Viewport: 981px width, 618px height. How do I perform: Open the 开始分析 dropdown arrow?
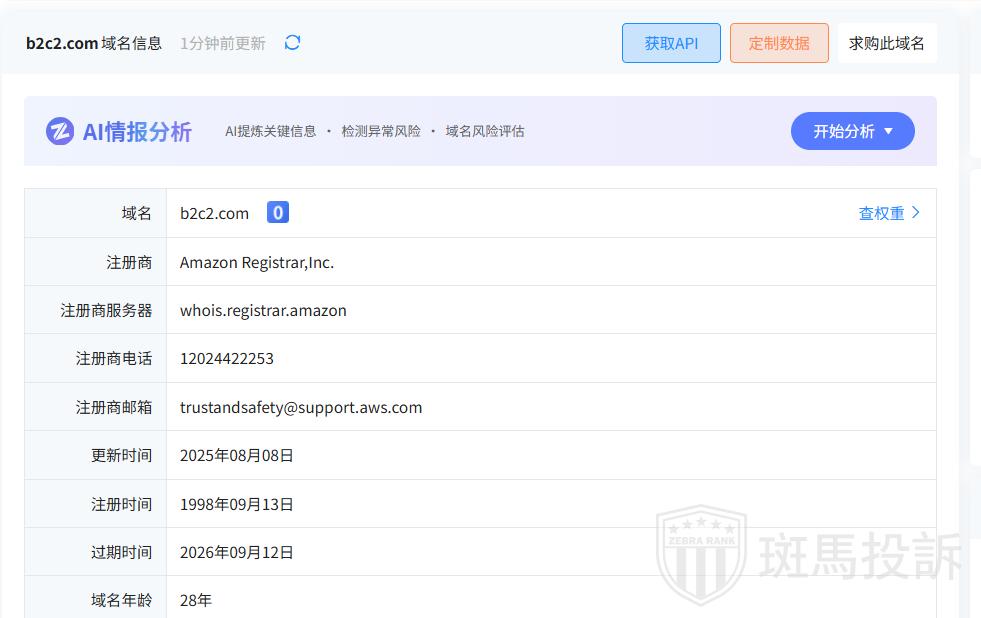(888, 131)
